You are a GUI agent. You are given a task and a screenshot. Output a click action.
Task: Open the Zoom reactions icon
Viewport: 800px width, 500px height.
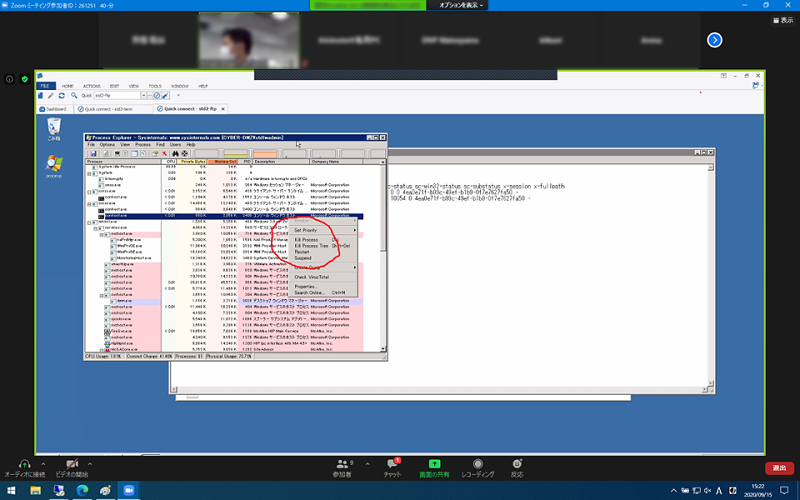coord(517,464)
